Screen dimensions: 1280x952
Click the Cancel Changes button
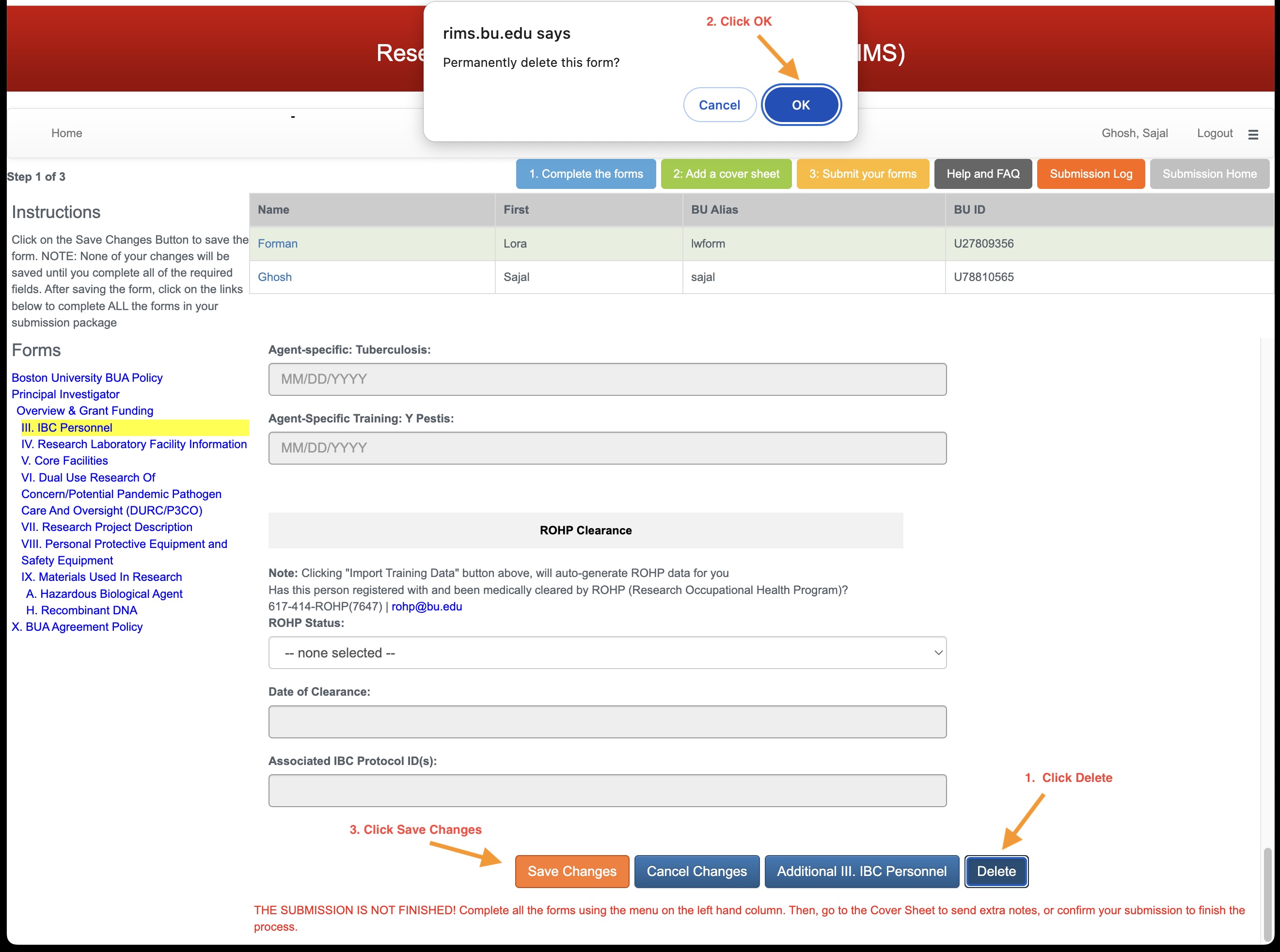(696, 871)
